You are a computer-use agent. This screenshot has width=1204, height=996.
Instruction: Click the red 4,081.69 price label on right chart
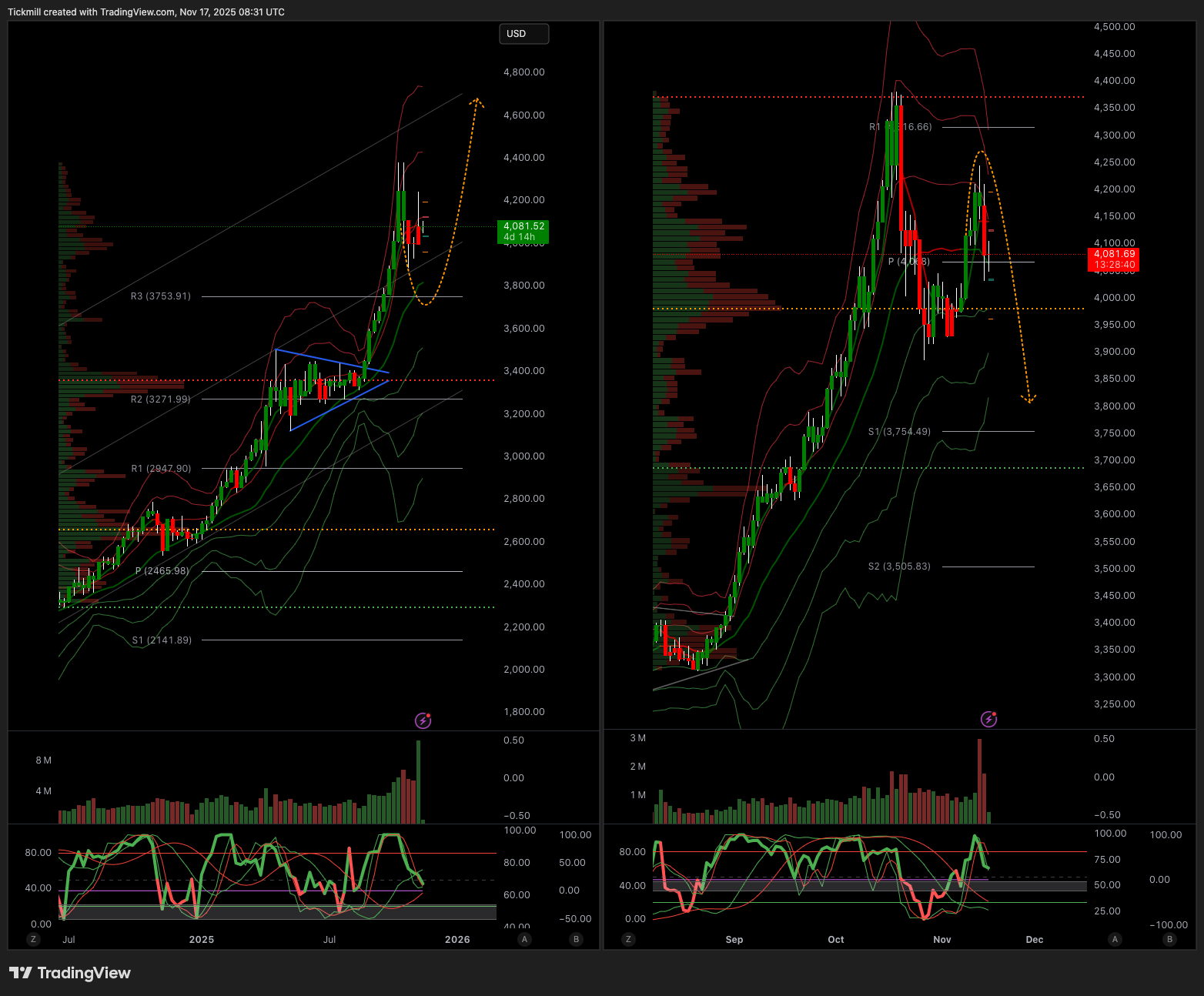coord(1114,259)
